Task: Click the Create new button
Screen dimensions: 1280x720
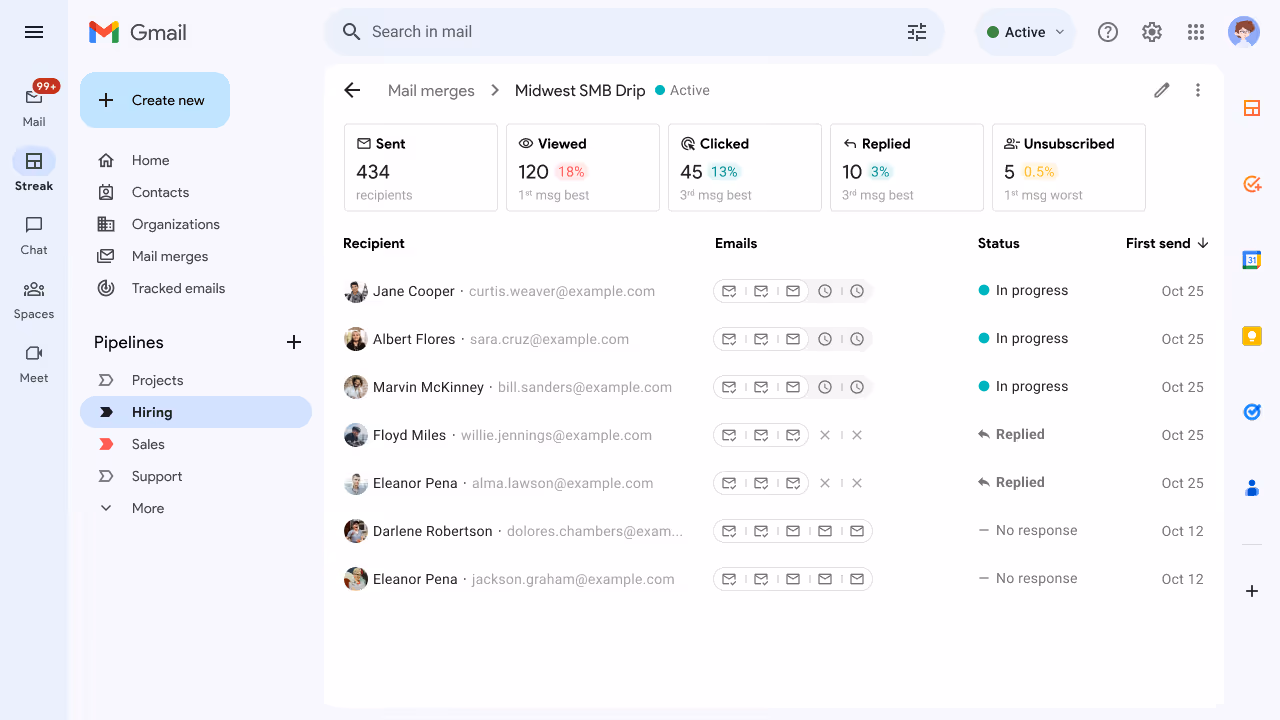Action: click(x=155, y=100)
